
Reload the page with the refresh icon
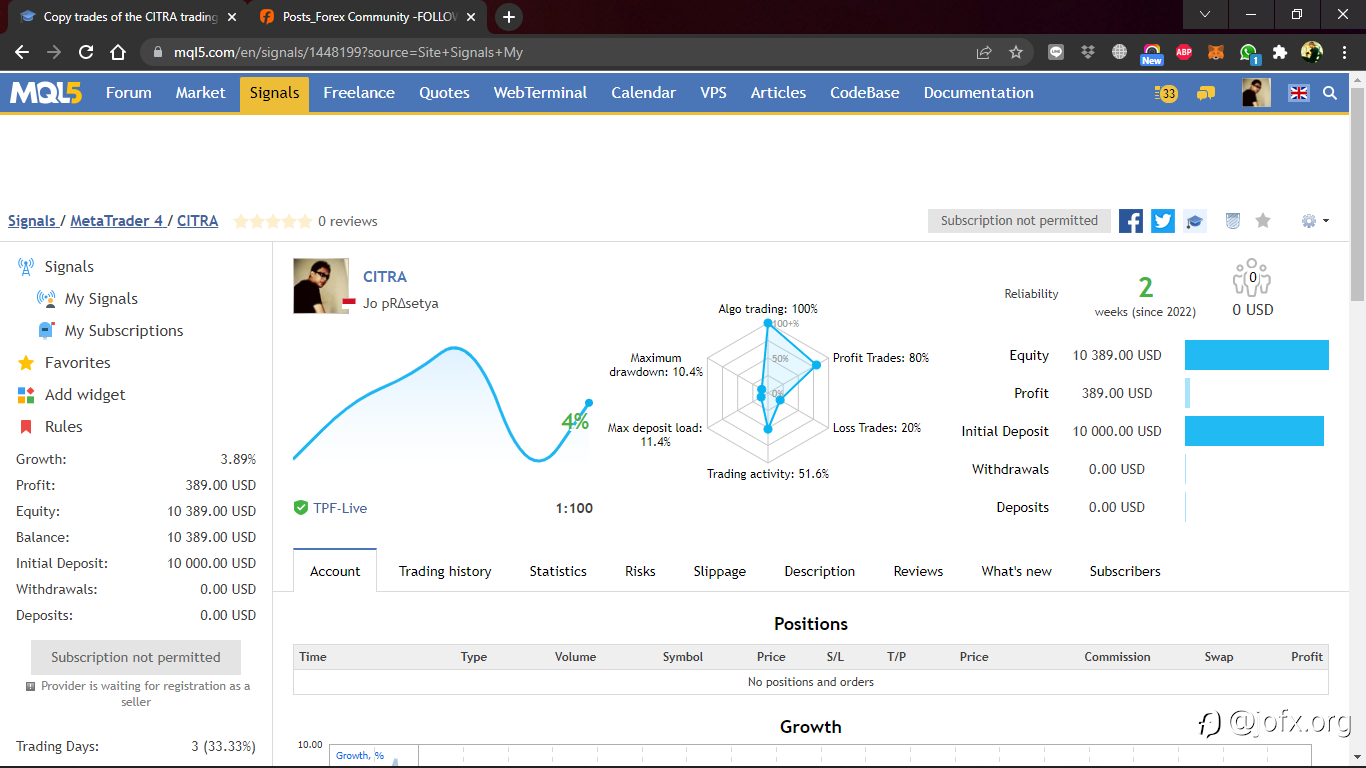click(86, 52)
